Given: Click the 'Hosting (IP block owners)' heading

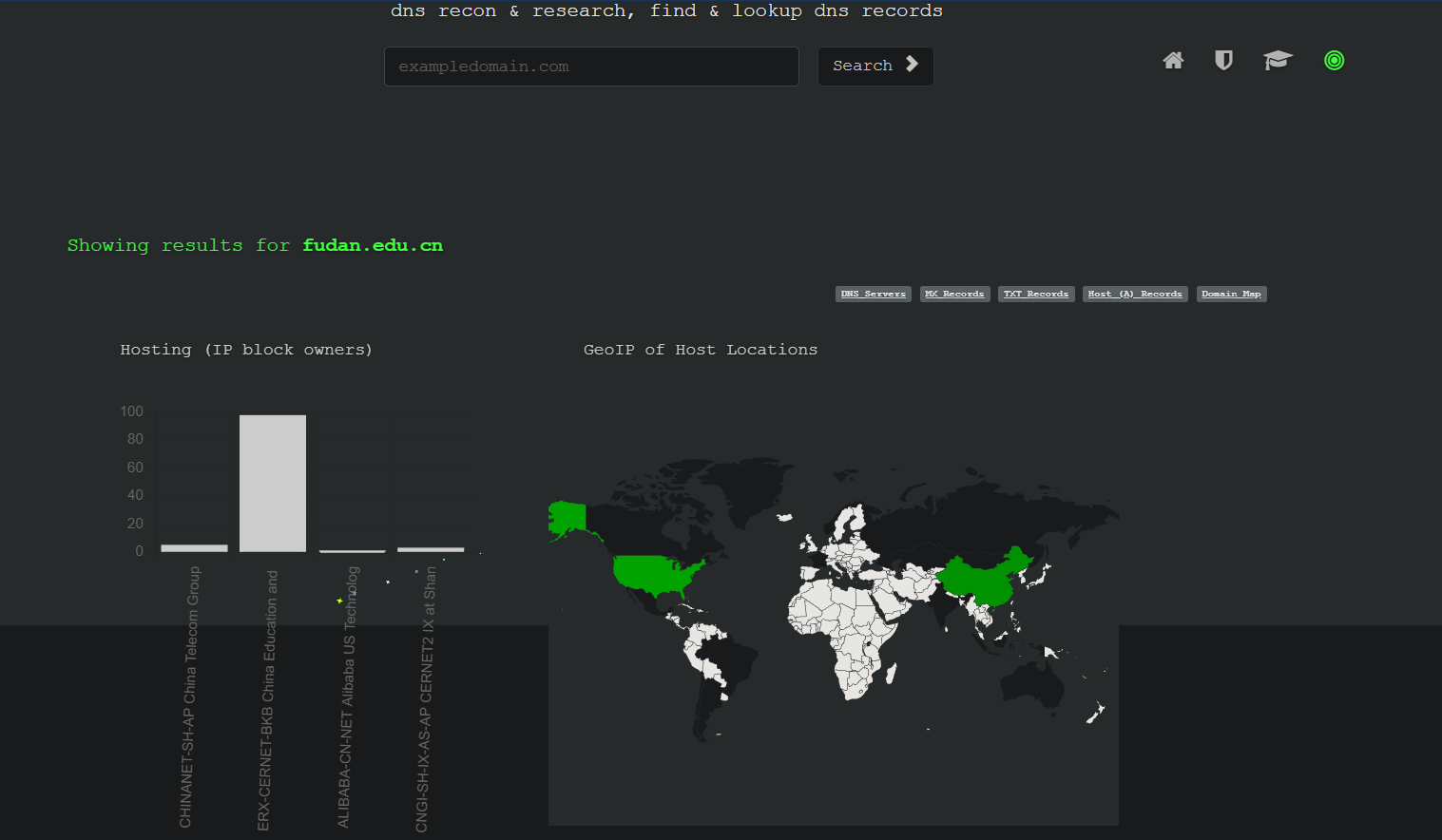Looking at the screenshot, I should tap(246, 350).
